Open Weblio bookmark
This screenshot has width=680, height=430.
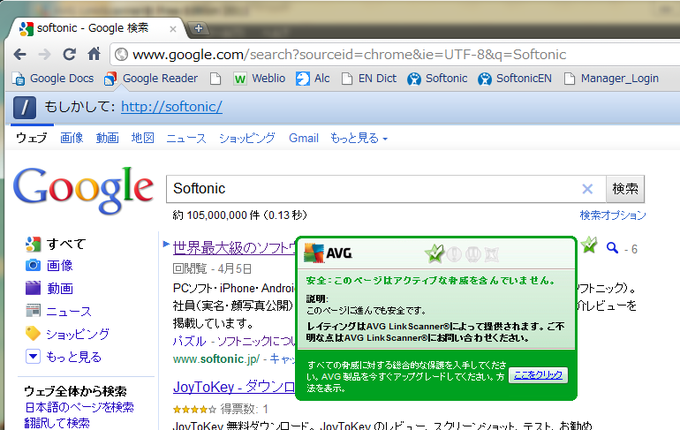click(259, 78)
